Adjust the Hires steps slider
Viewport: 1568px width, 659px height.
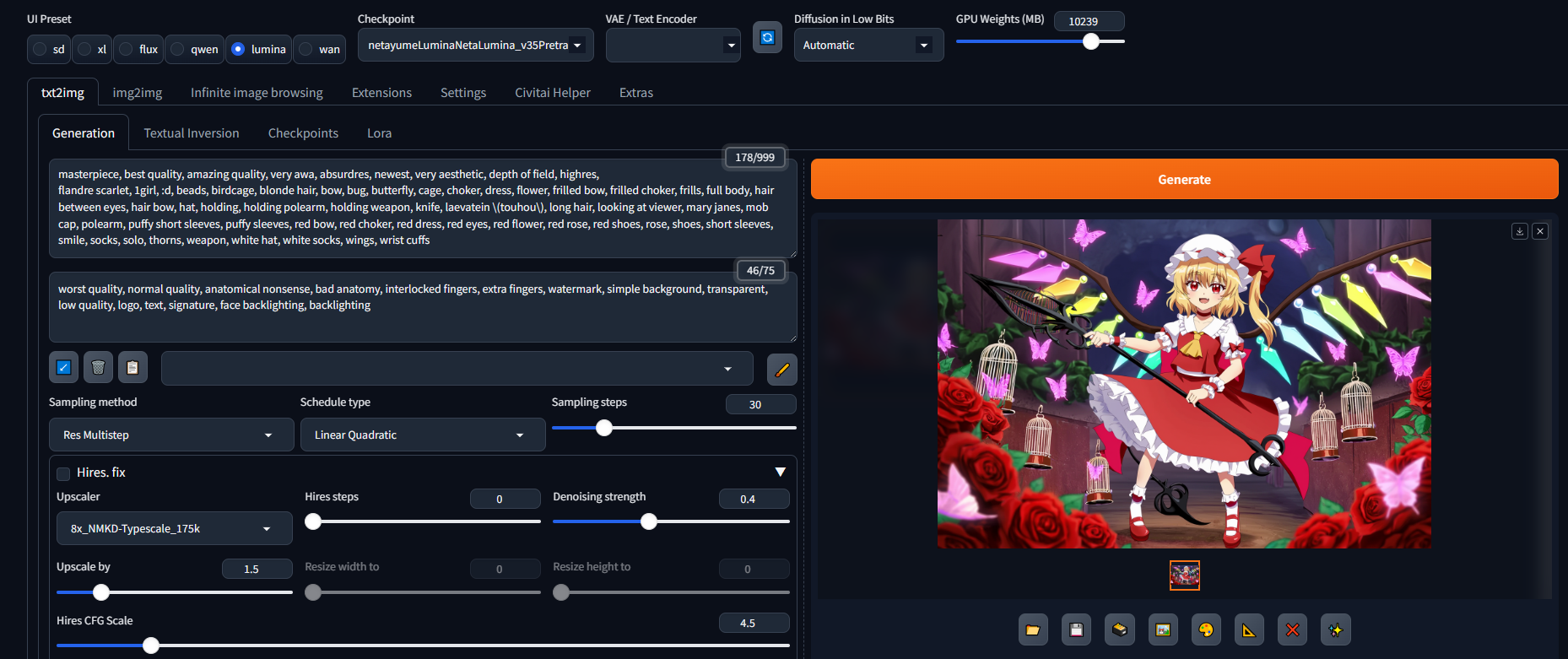point(423,521)
